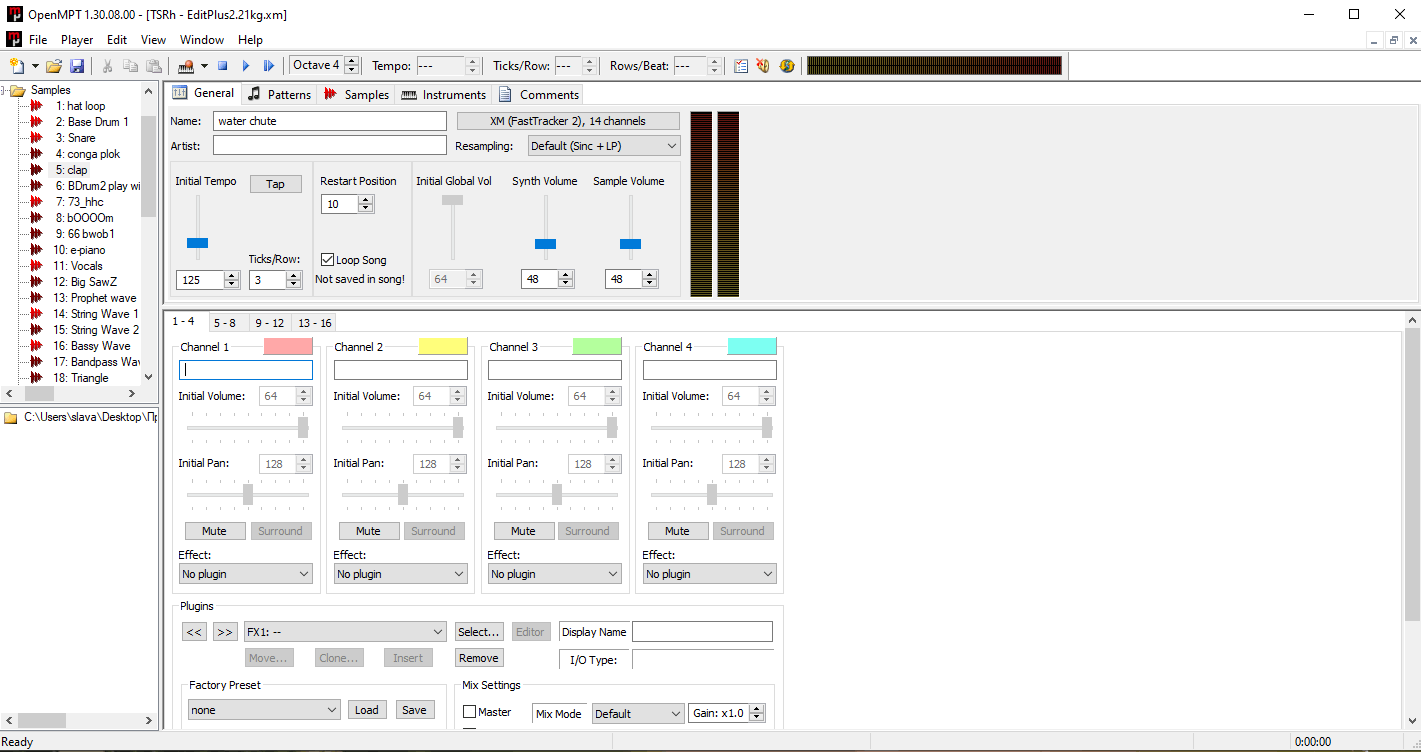Image resolution: width=1421 pixels, height=752 pixels.
Task: Click the Remove plugin button
Action: pos(478,658)
